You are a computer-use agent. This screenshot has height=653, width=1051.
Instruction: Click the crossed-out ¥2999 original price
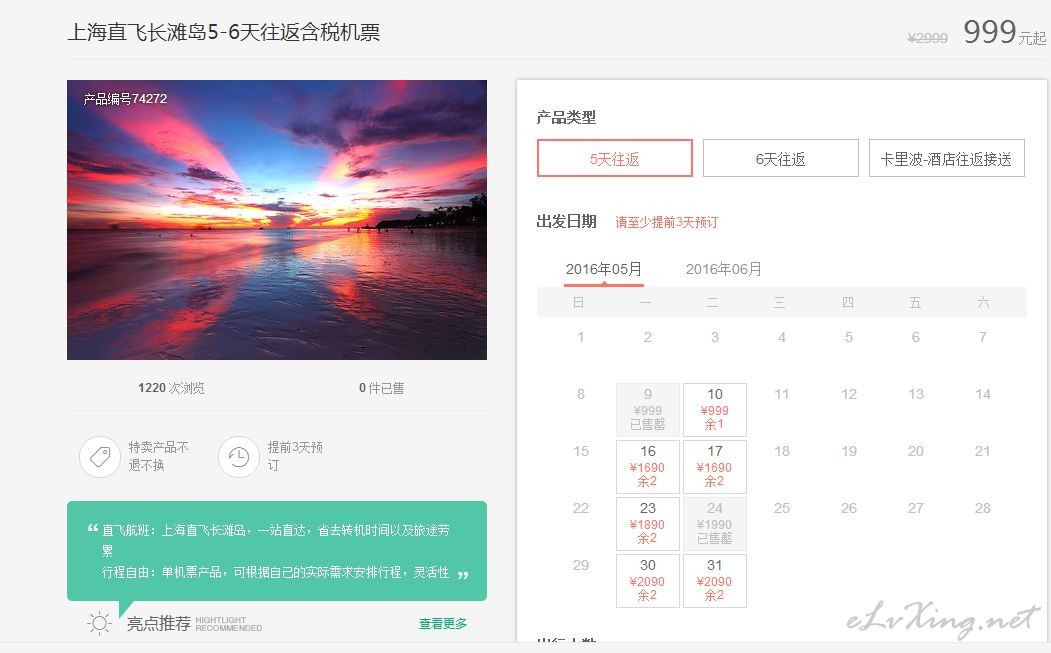(x=928, y=38)
